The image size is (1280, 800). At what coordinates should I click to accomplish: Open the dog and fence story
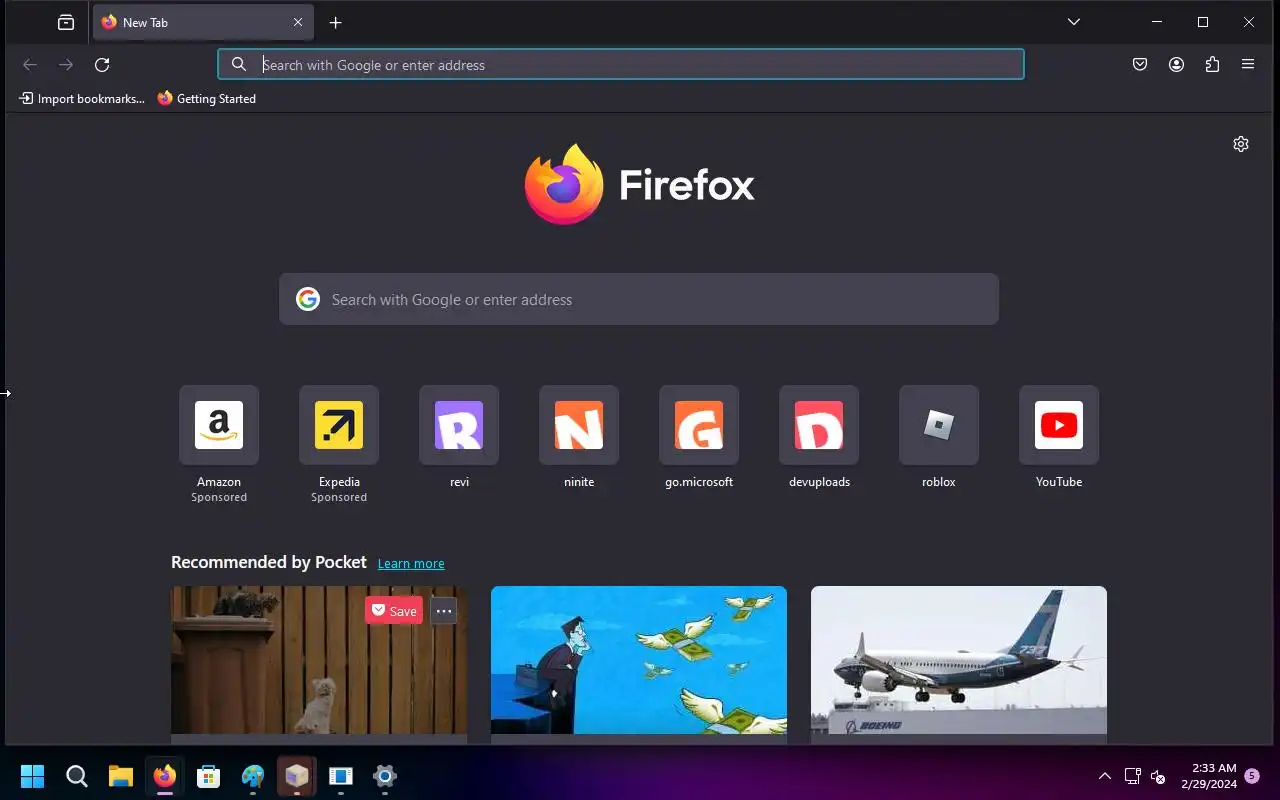click(319, 664)
